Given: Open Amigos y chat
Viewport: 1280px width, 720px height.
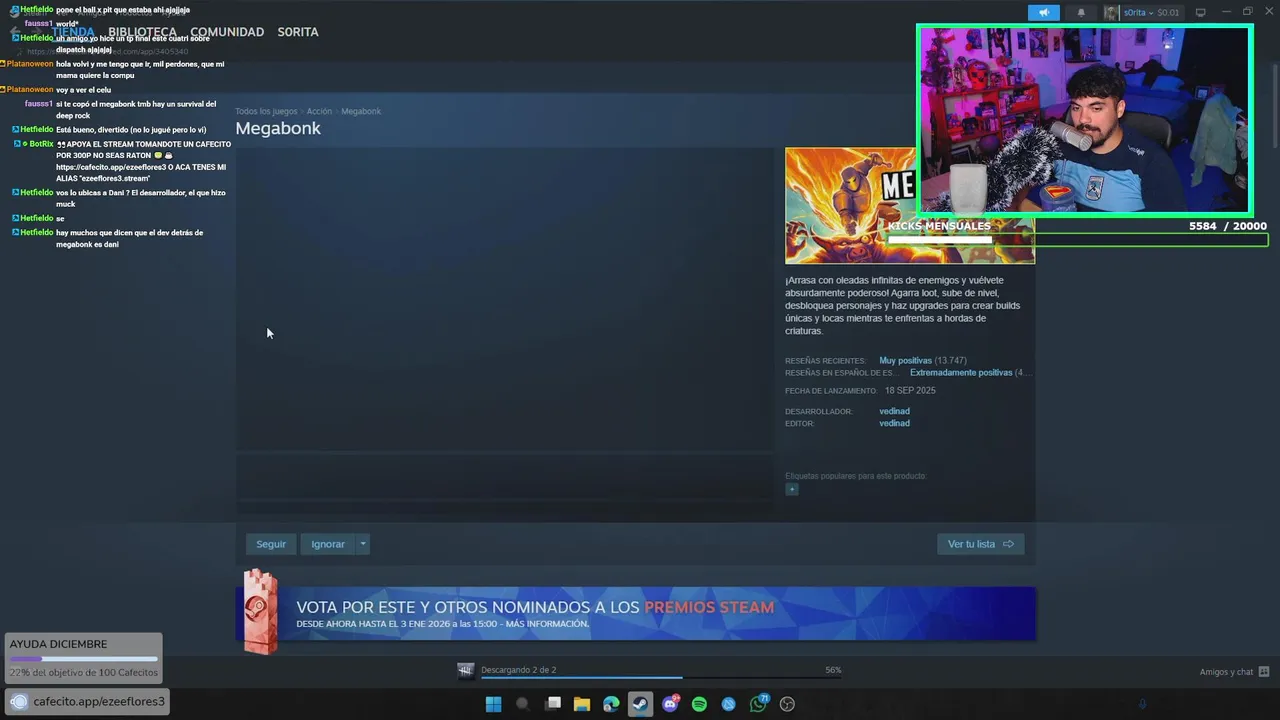Looking at the screenshot, I should tap(1234, 672).
